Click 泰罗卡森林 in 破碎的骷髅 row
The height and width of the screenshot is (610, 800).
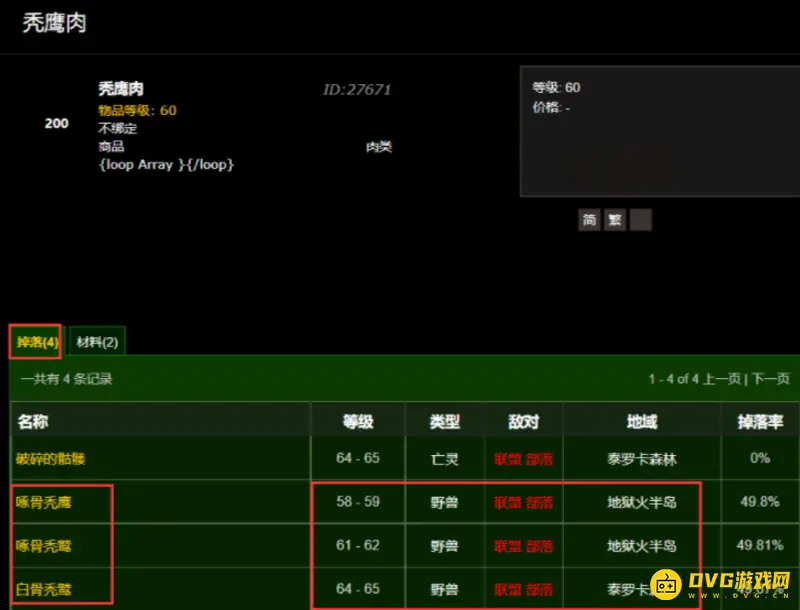642,459
